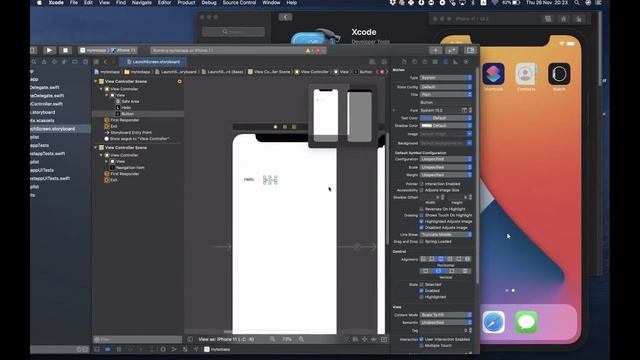The width and height of the screenshot is (640, 360).
Task: Enable Reverses On Highlight checkbox
Action: coord(422,209)
